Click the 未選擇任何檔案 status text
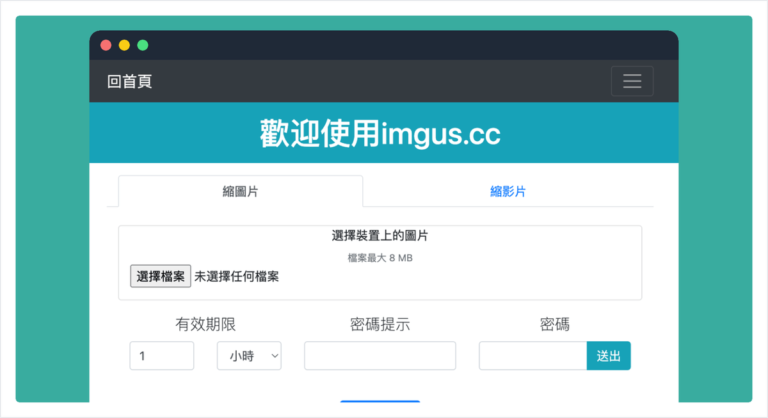The image size is (768, 418). point(237,276)
